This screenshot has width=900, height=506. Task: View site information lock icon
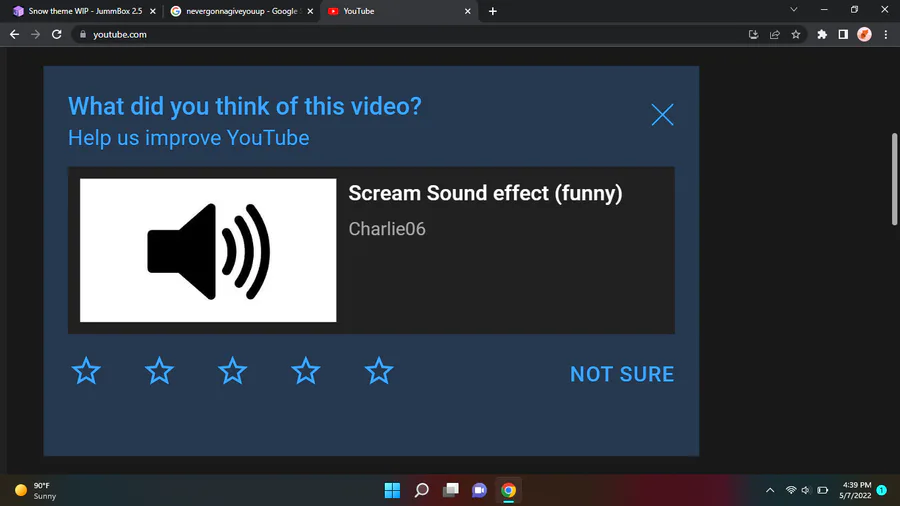[83, 34]
